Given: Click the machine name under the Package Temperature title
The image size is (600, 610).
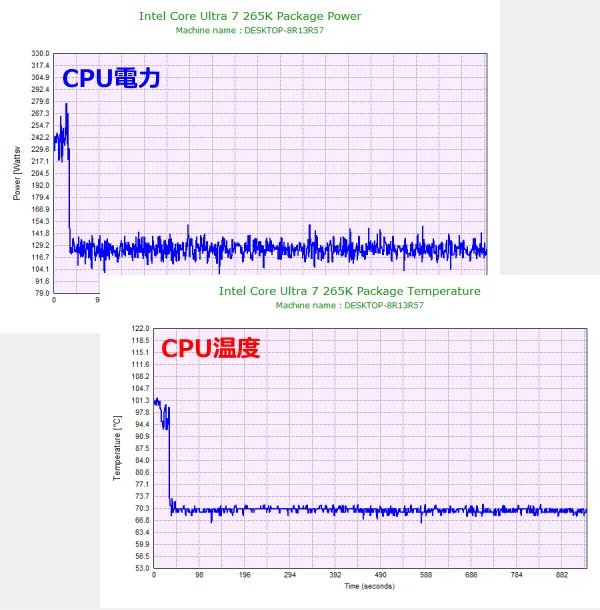Looking at the screenshot, I should pyautogui.click(x=349, y=305).
